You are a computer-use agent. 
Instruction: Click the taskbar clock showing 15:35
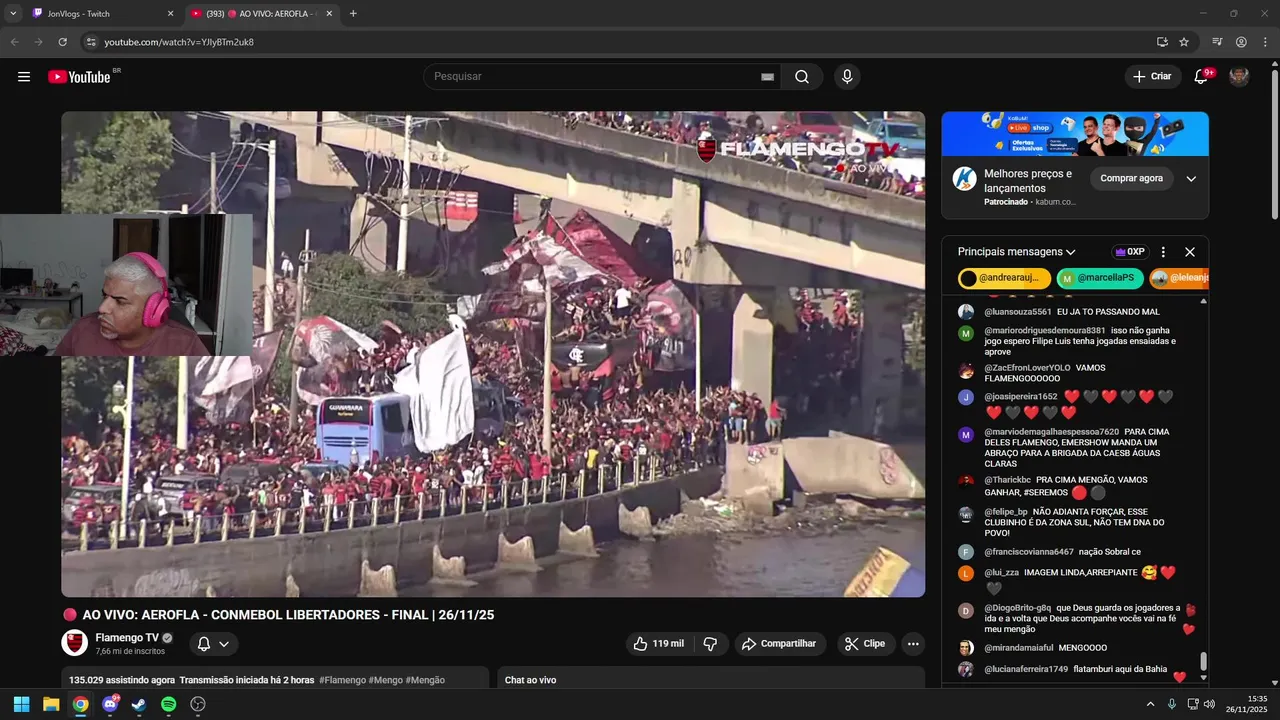pyautogui.click(x=1245, y=704)
